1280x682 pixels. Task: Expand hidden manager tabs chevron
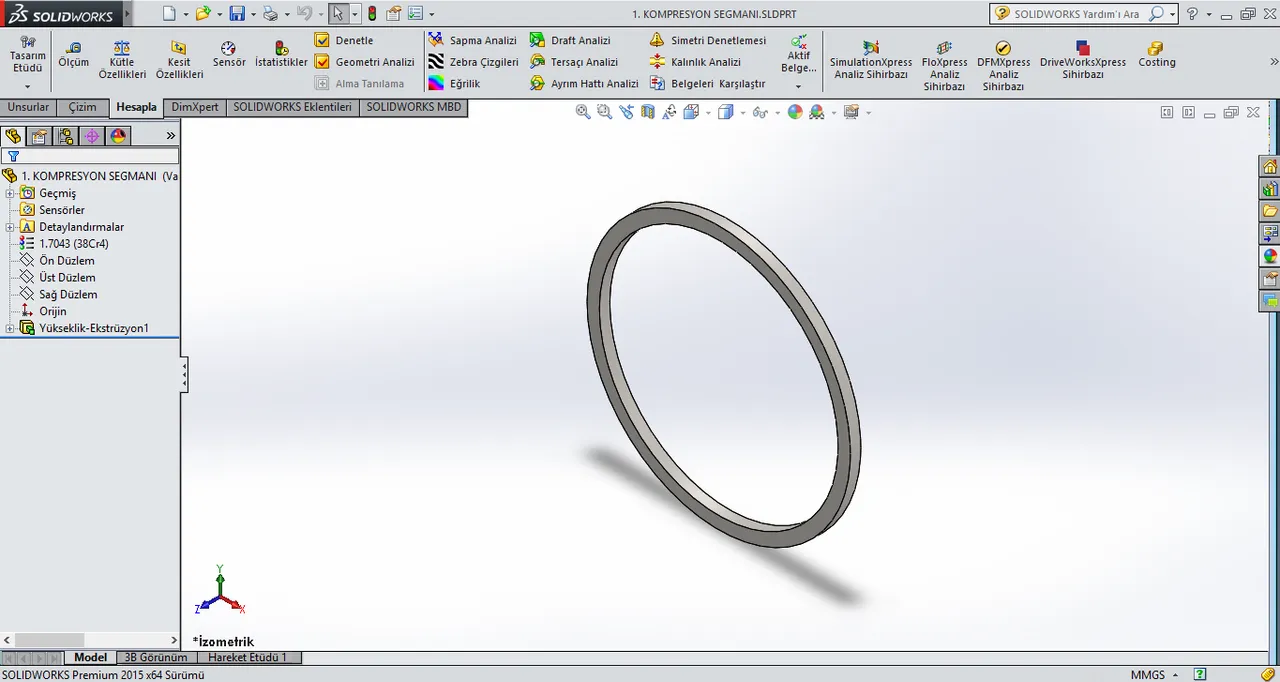tap(170, 136)
